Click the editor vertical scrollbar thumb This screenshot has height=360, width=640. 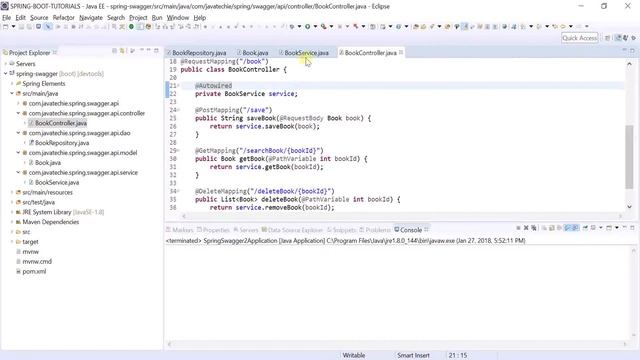[629, 157]
